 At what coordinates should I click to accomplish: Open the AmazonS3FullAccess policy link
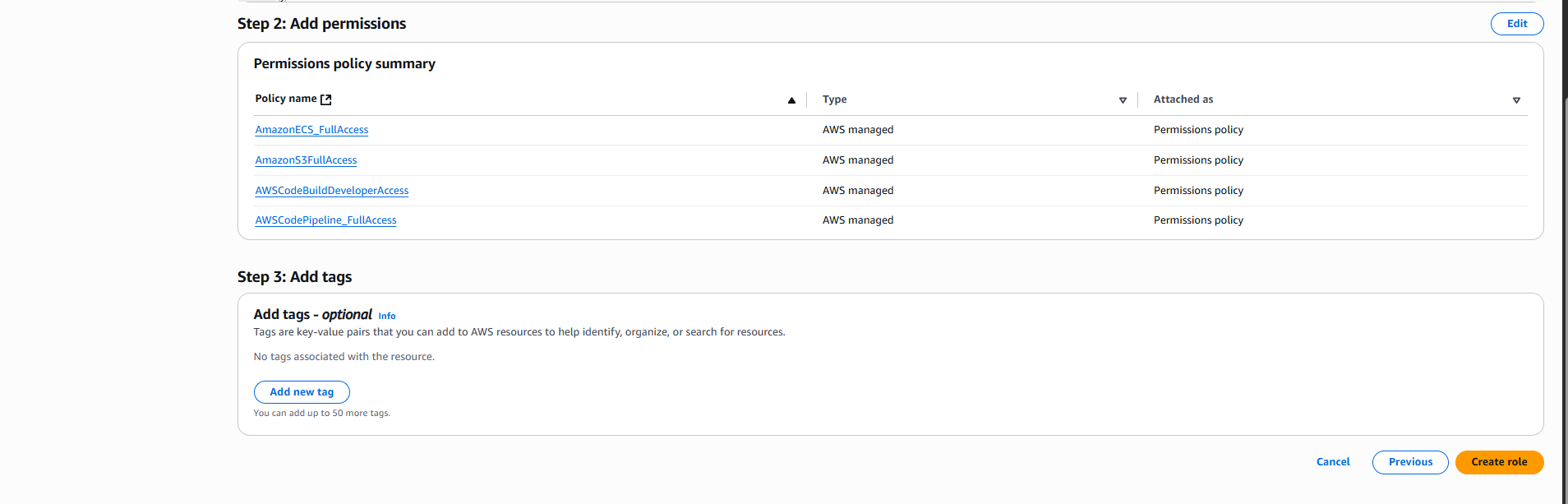(306, 160)
